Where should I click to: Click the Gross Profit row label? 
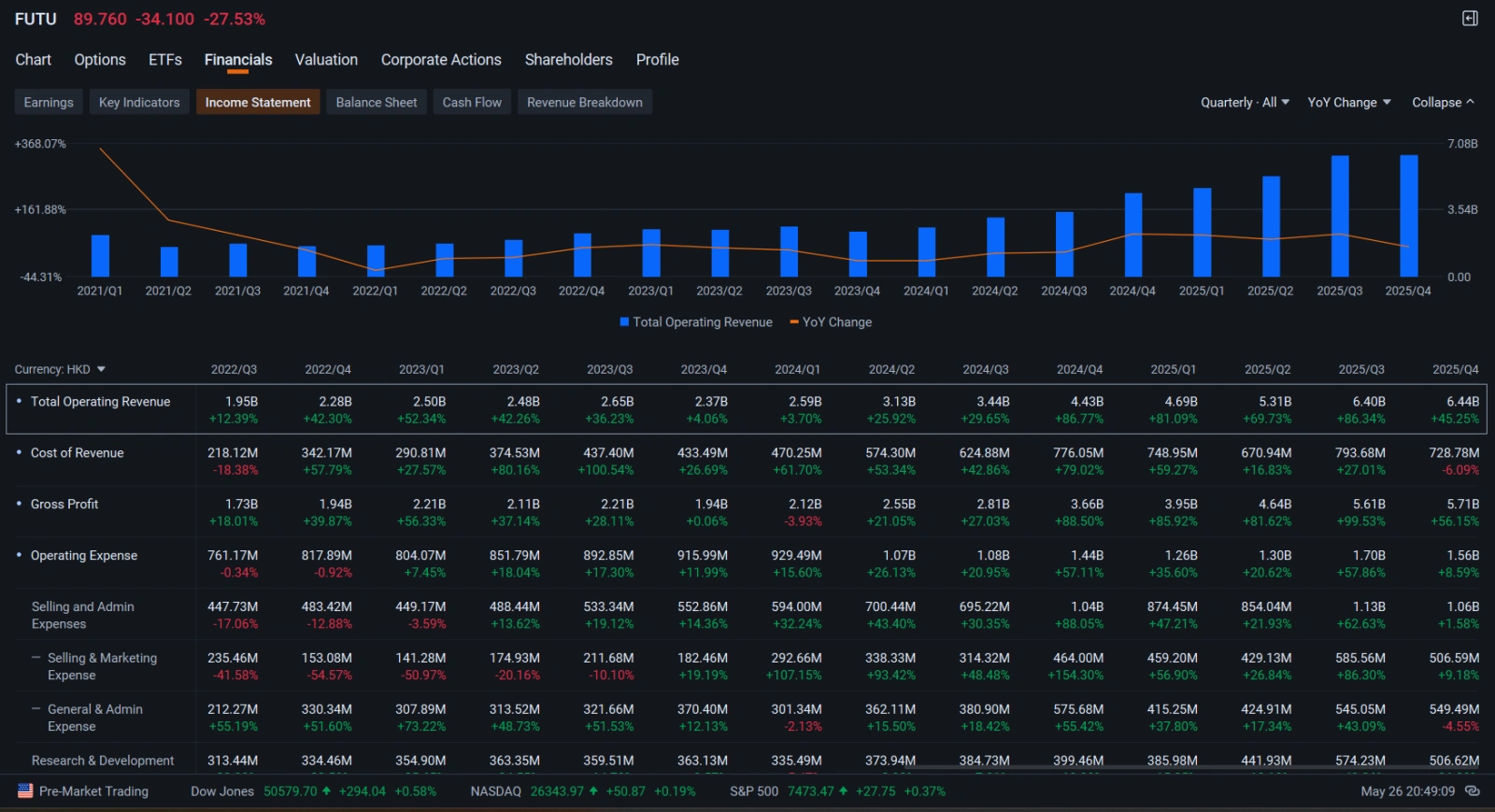64,504
